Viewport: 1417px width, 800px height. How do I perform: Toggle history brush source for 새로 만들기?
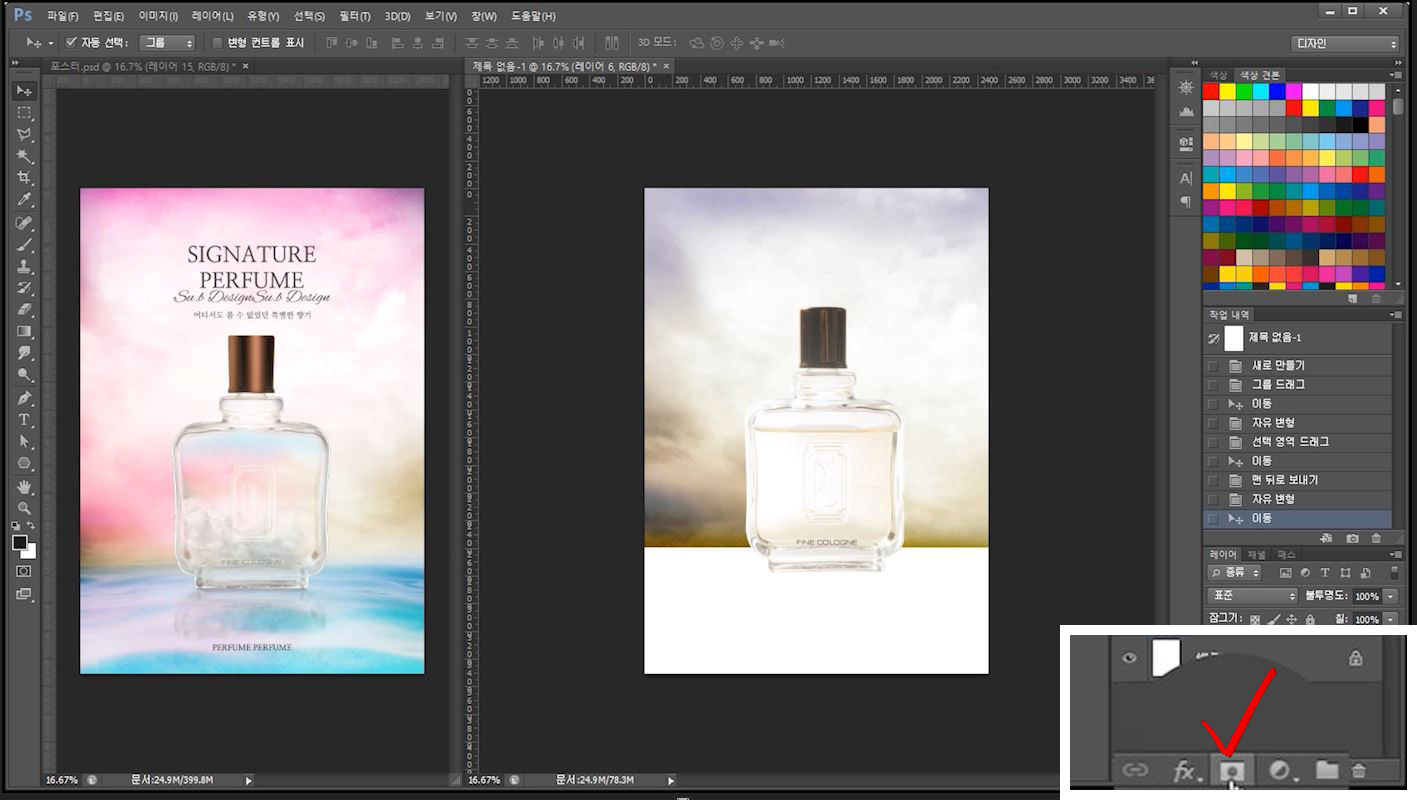point(1213,366)
